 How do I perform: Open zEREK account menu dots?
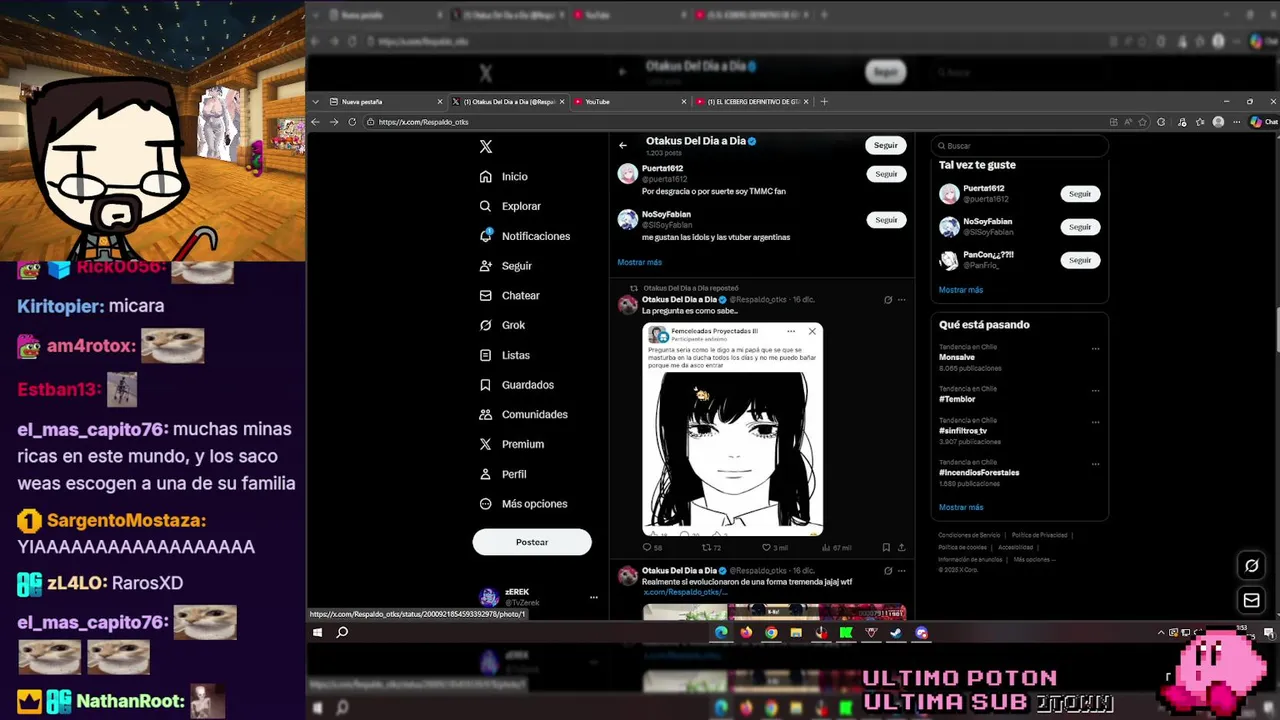[x=594, y=597]
